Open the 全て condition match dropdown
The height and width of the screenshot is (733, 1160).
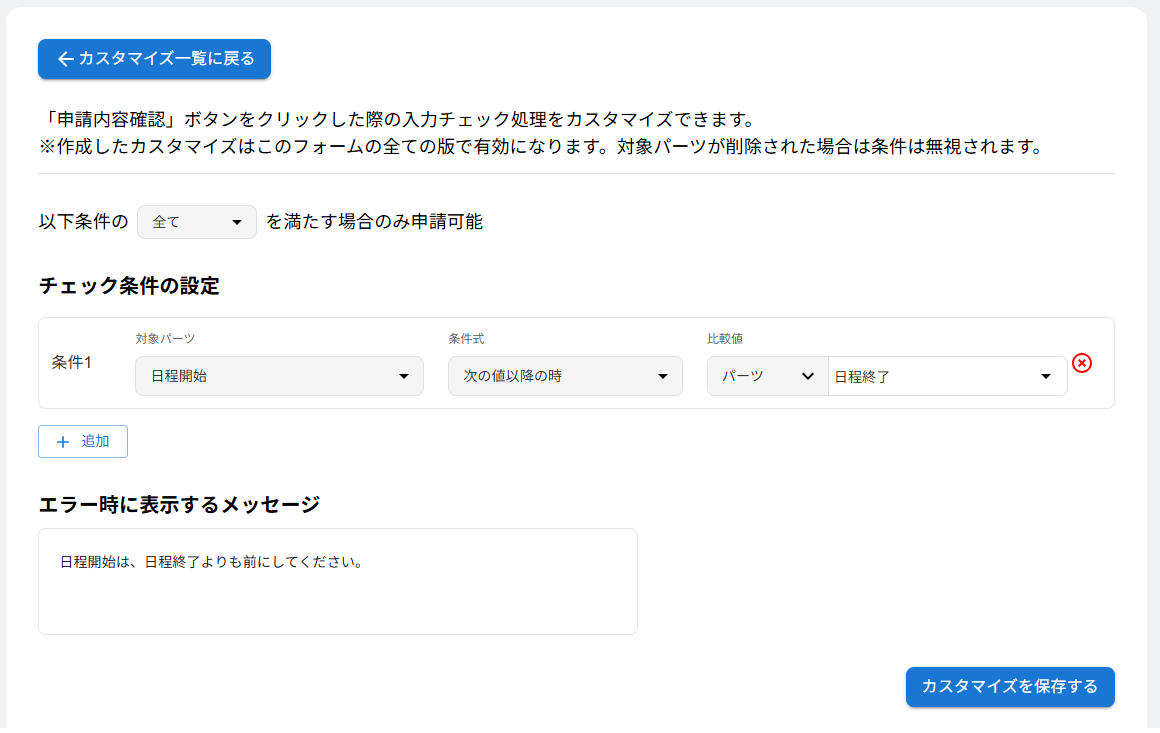(x=197, y=222)
